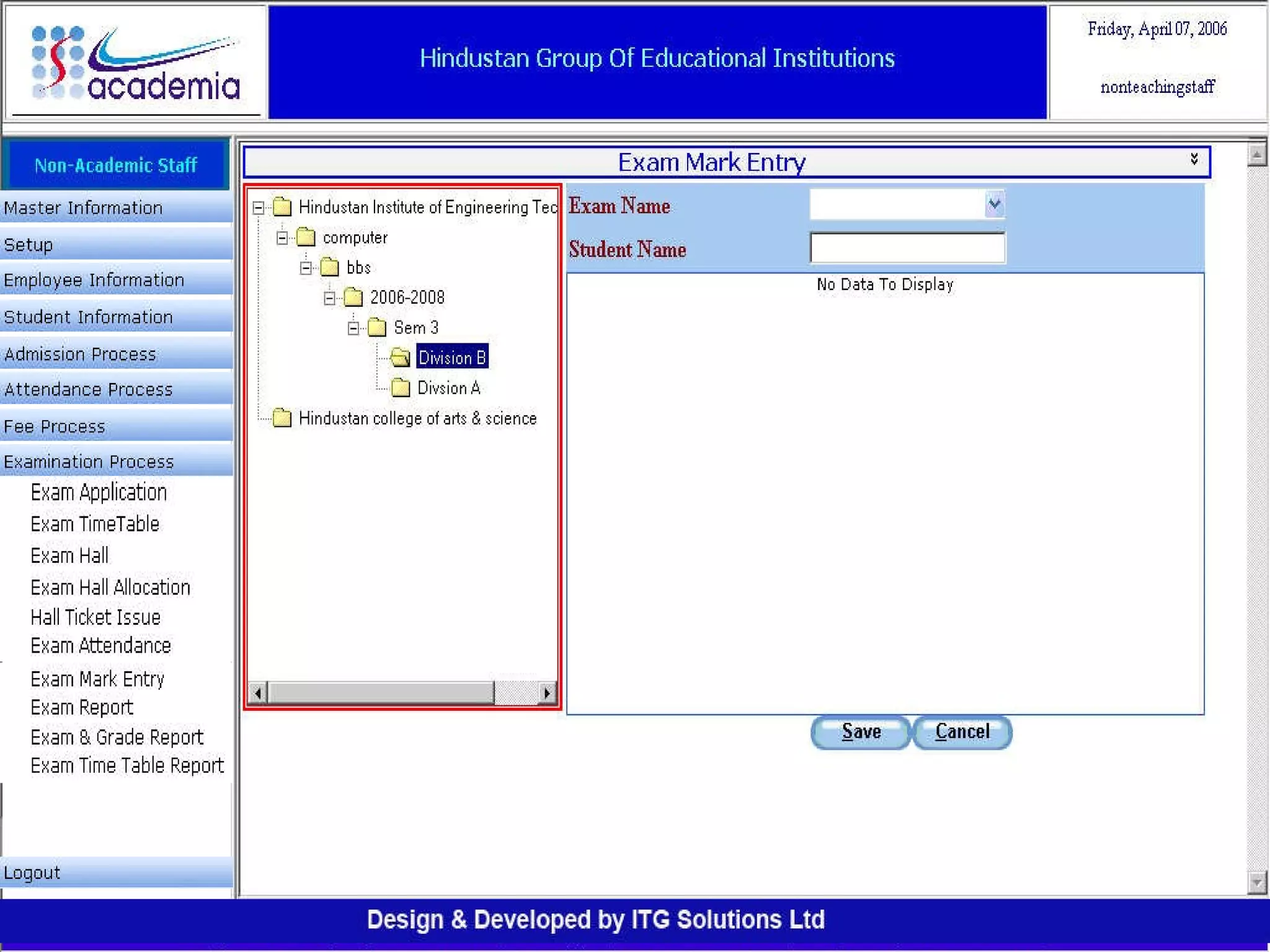This screenshot has width=1270, height=952.
Task: Click Hindustan college of arts folder icon
Action: [x=282, y=418]
